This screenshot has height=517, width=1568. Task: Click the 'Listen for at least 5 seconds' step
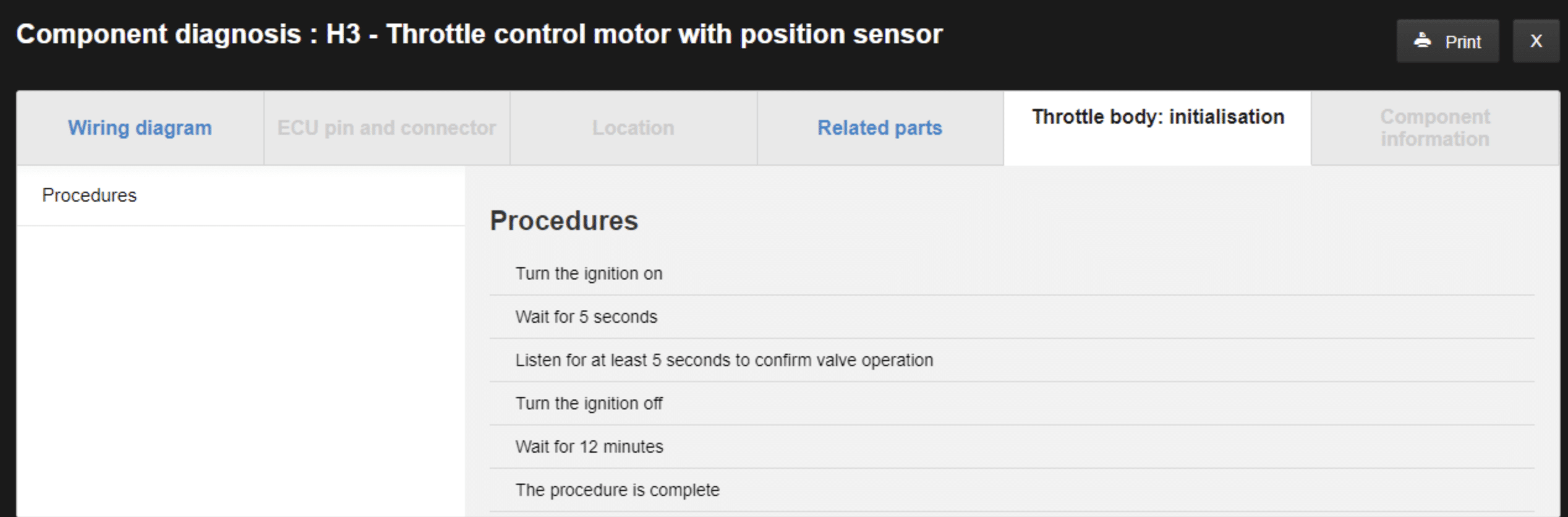[x=724, y=360]
